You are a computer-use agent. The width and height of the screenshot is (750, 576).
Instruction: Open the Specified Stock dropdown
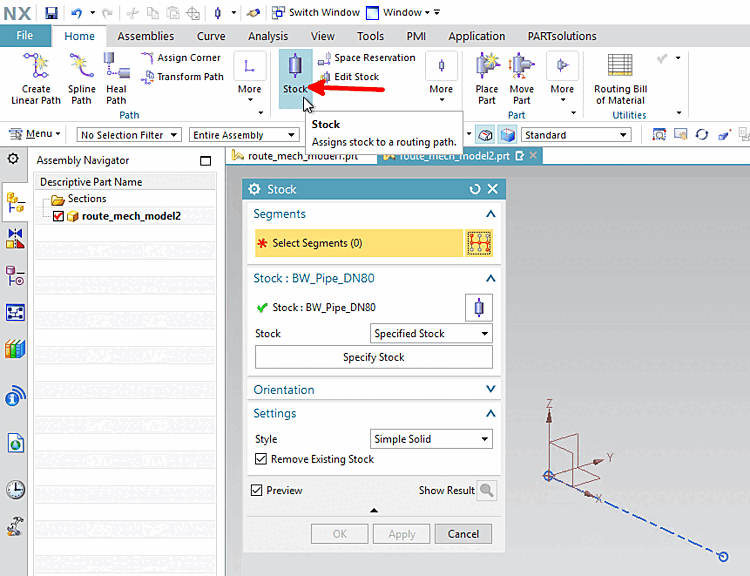[431, 334]
